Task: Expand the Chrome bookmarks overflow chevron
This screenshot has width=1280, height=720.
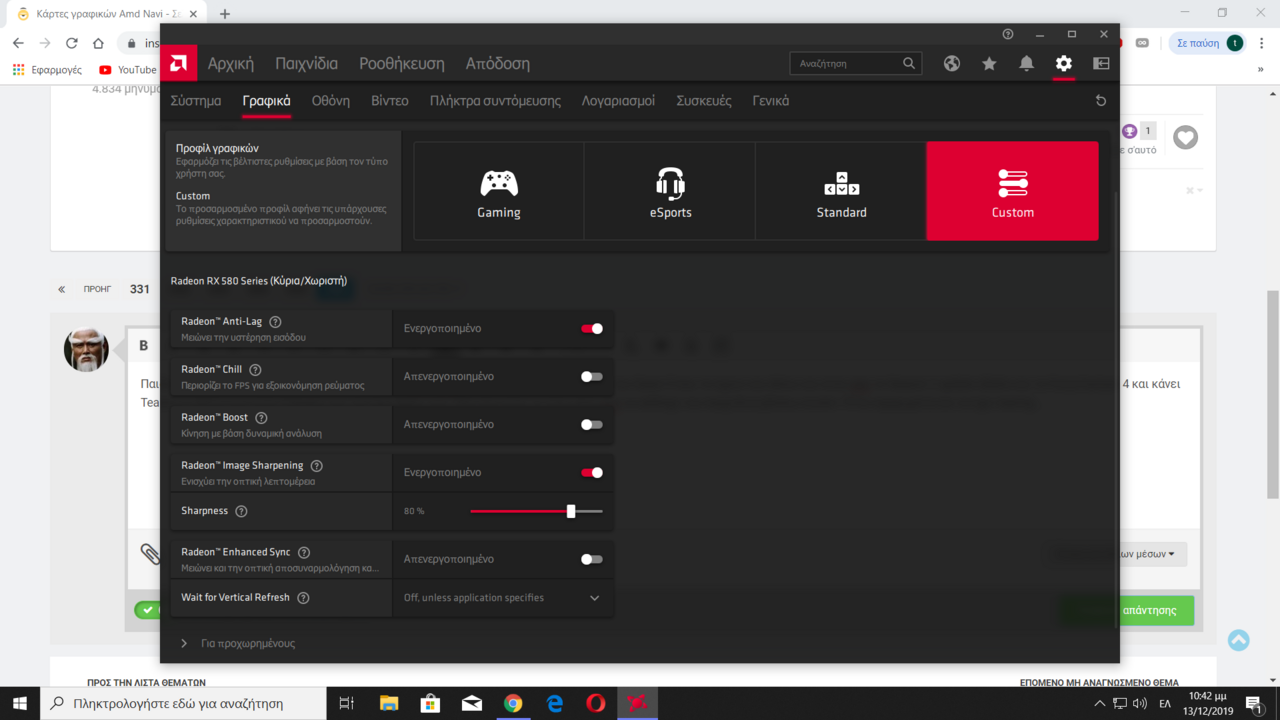Action: point(1259,70)
